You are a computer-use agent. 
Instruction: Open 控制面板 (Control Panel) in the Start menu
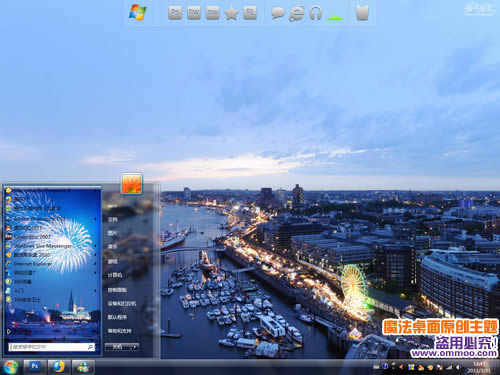pos(117,290)
